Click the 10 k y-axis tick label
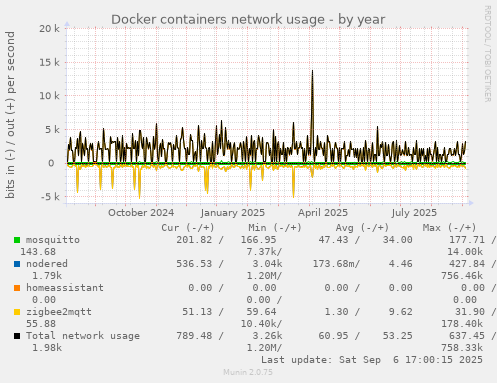Viewport: 497px width, 383px height. [x=50, y=96]
